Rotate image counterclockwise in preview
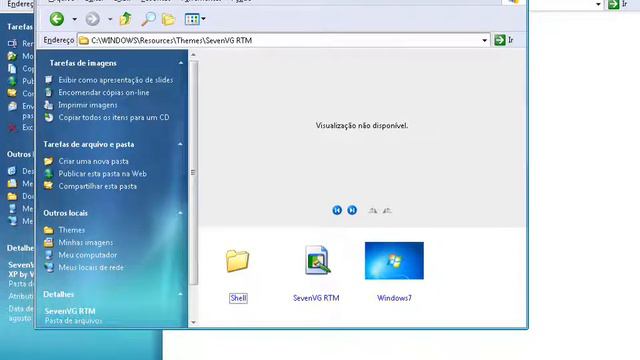The image size is (640, 360). click(387, 211)
